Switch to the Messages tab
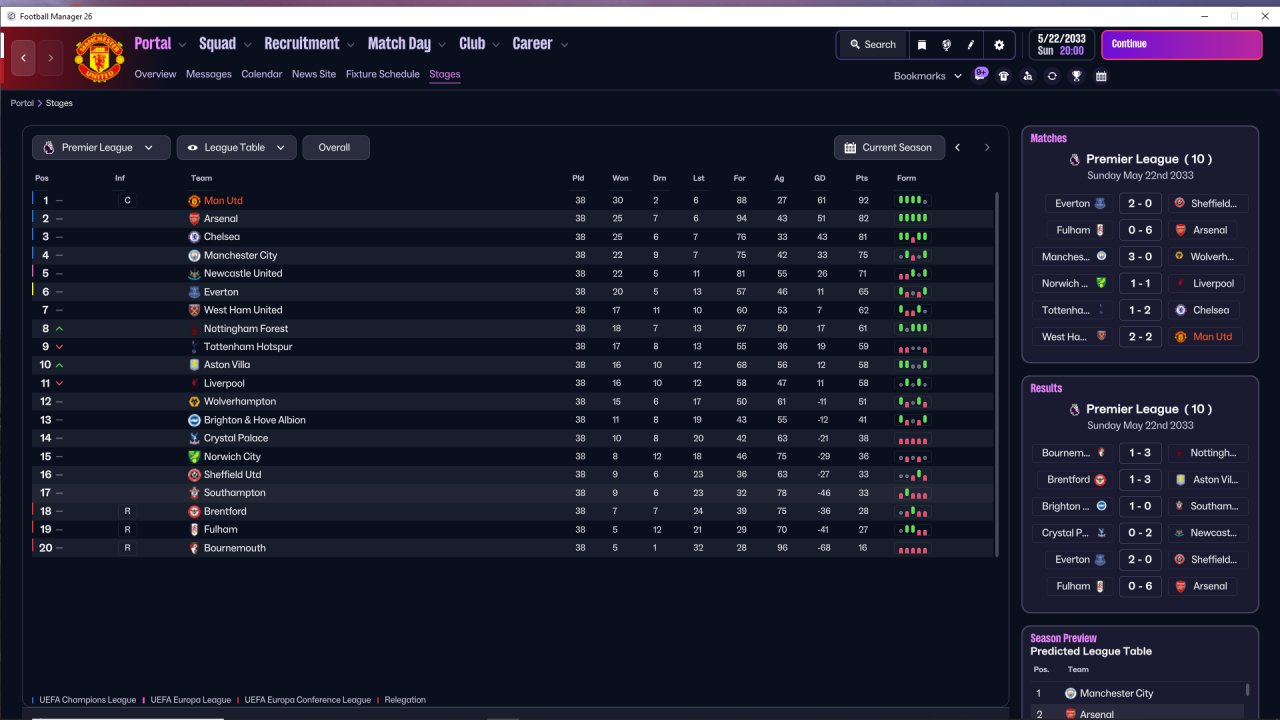 tap(208, 74)
